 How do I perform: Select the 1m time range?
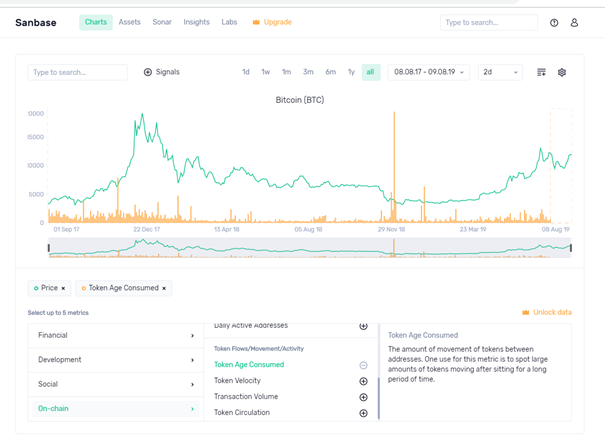(x=286, y=72)
